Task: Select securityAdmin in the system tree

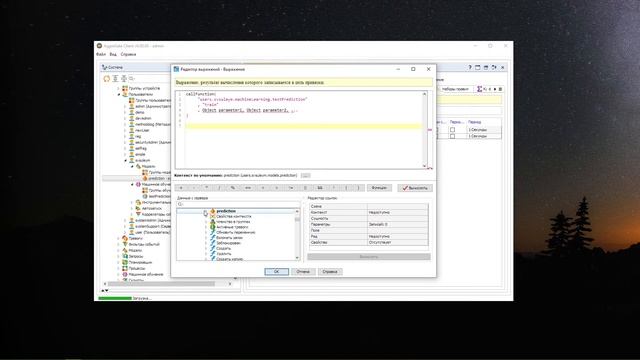Action: click(153, 142)
